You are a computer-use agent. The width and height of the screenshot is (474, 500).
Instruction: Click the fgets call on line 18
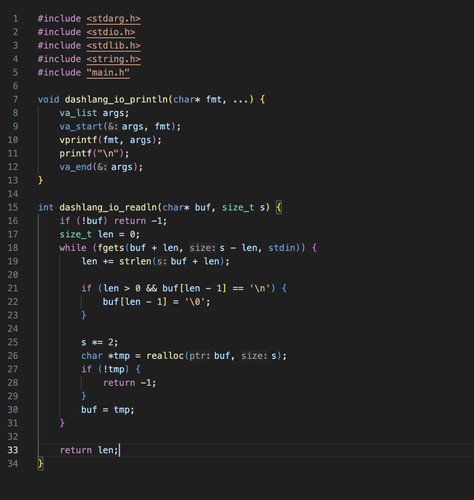201,248
